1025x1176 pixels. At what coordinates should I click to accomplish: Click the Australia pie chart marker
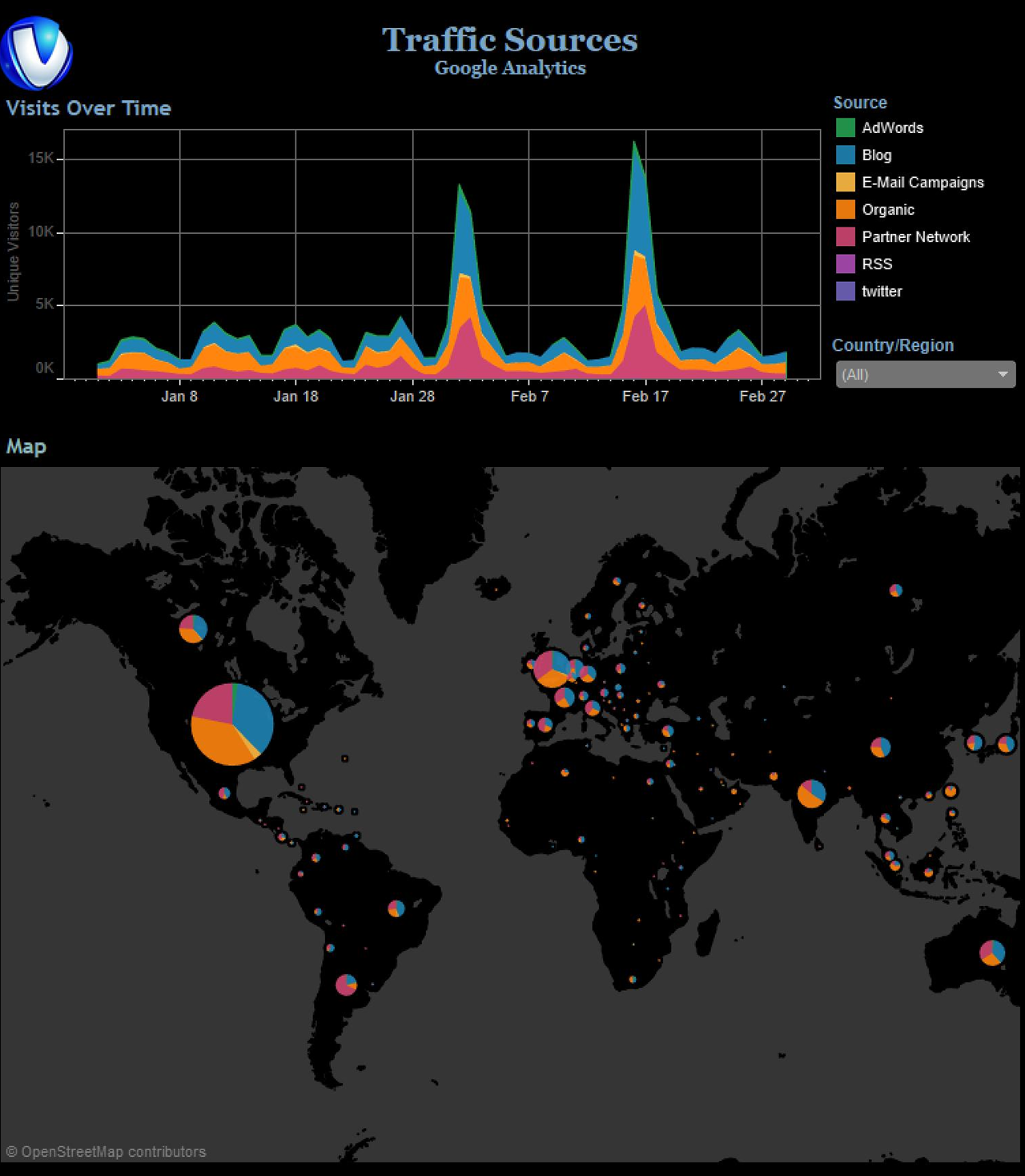tap(992, 952)
